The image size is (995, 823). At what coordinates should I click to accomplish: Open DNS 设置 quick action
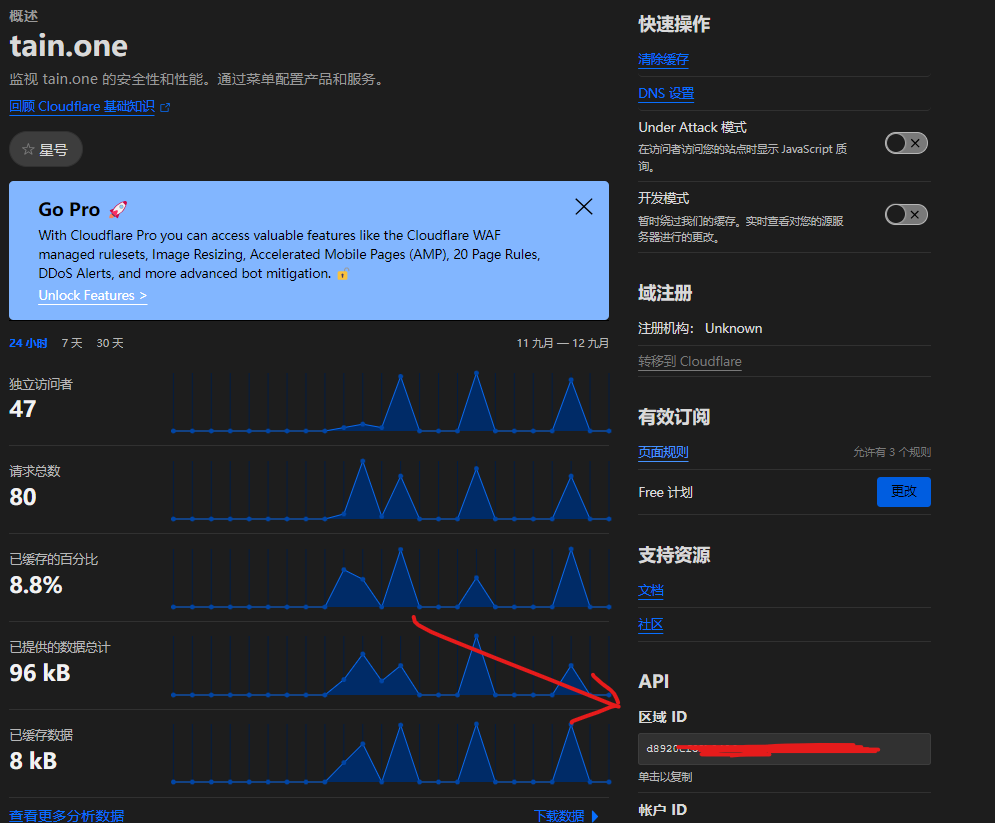click(x=666, y=94)
